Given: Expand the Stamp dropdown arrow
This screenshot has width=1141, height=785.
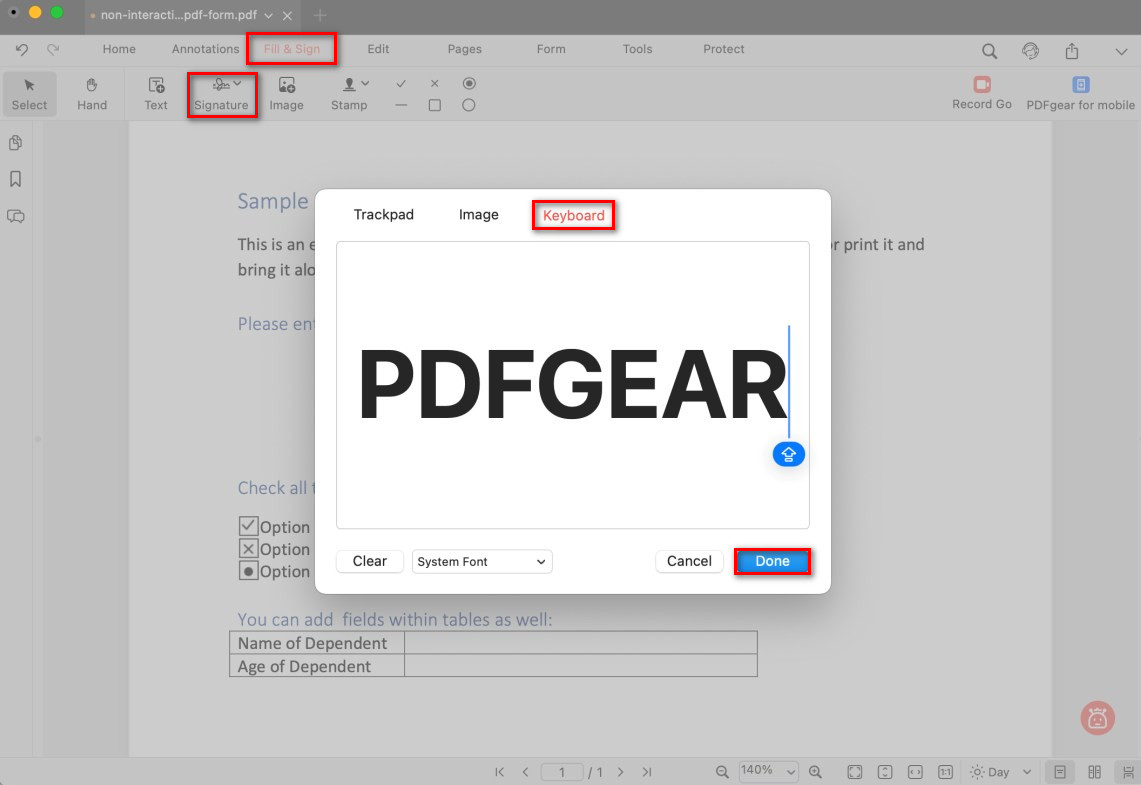Looking at the screenshot, I should point(365,84).
